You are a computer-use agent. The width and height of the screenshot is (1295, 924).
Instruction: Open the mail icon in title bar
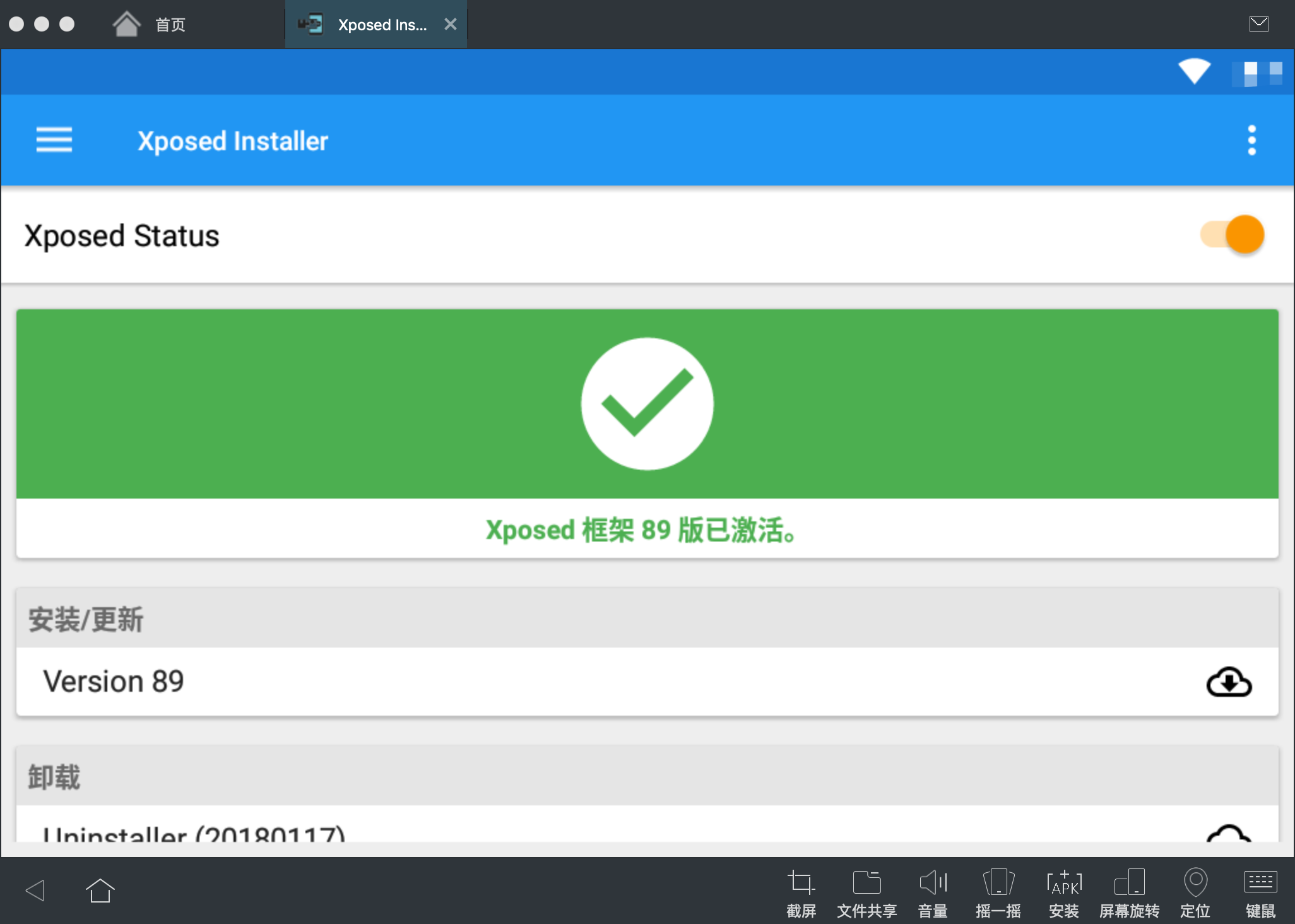(x=1260, y=23)
